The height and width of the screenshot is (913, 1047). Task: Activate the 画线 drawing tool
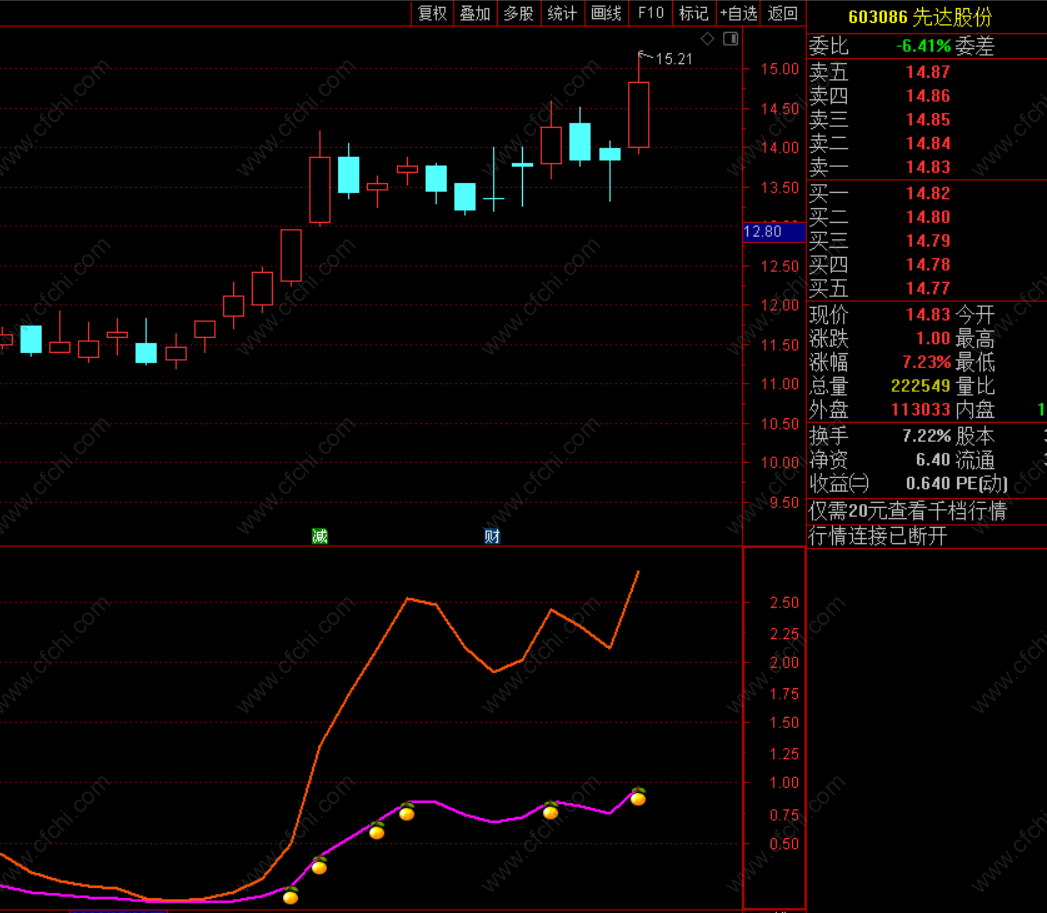click(x=606, y=13)
